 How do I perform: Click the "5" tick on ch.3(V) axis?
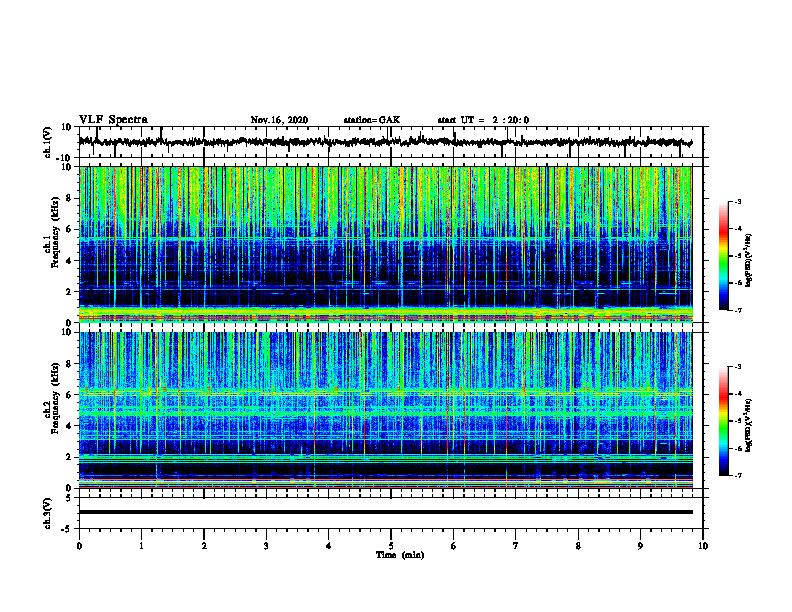click(x=70, y=498)
